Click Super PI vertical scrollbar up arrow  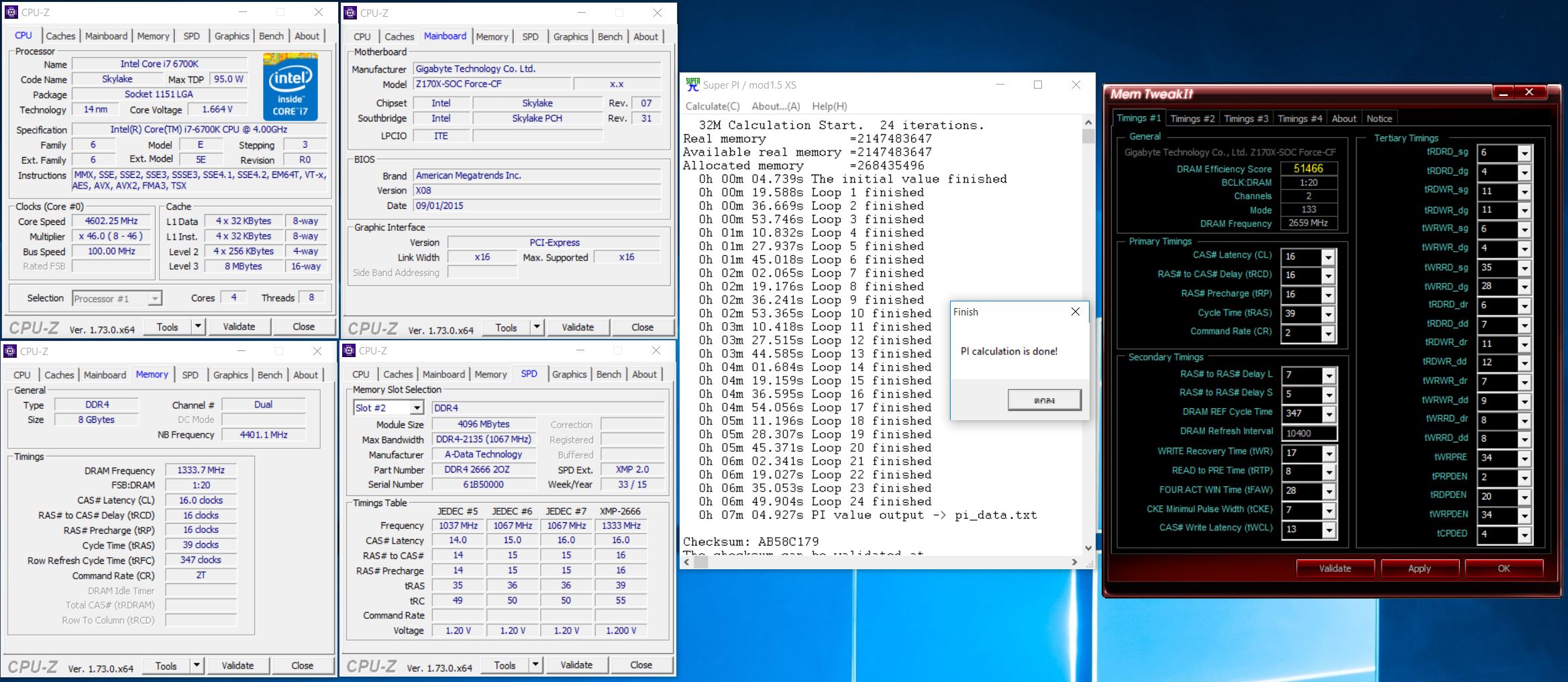[x=1088, y=123]
